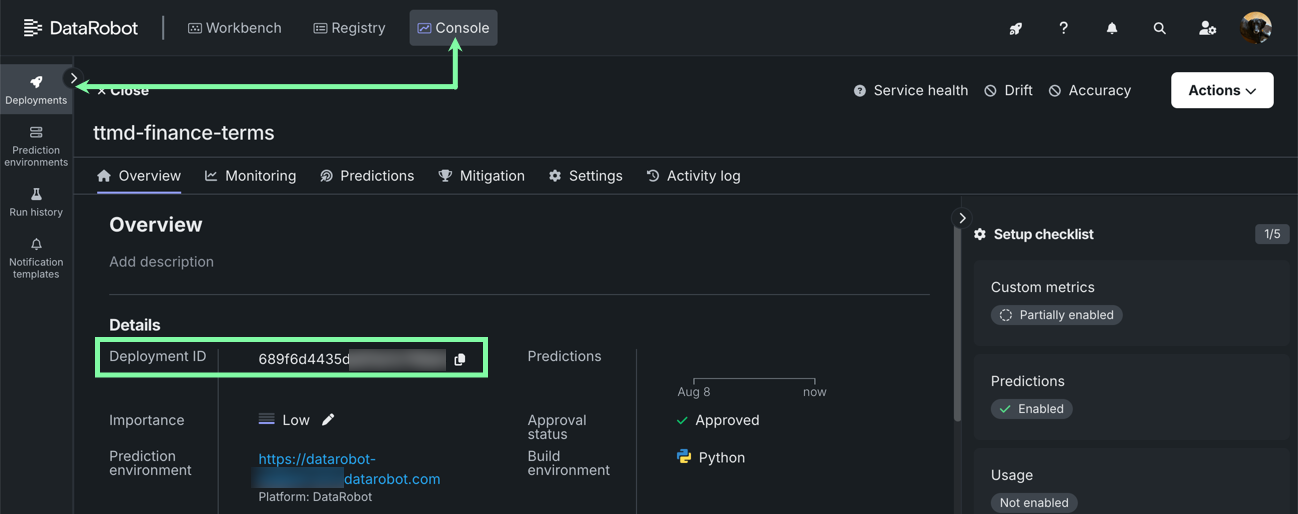Click the Add description field

(x=162, y=262)
